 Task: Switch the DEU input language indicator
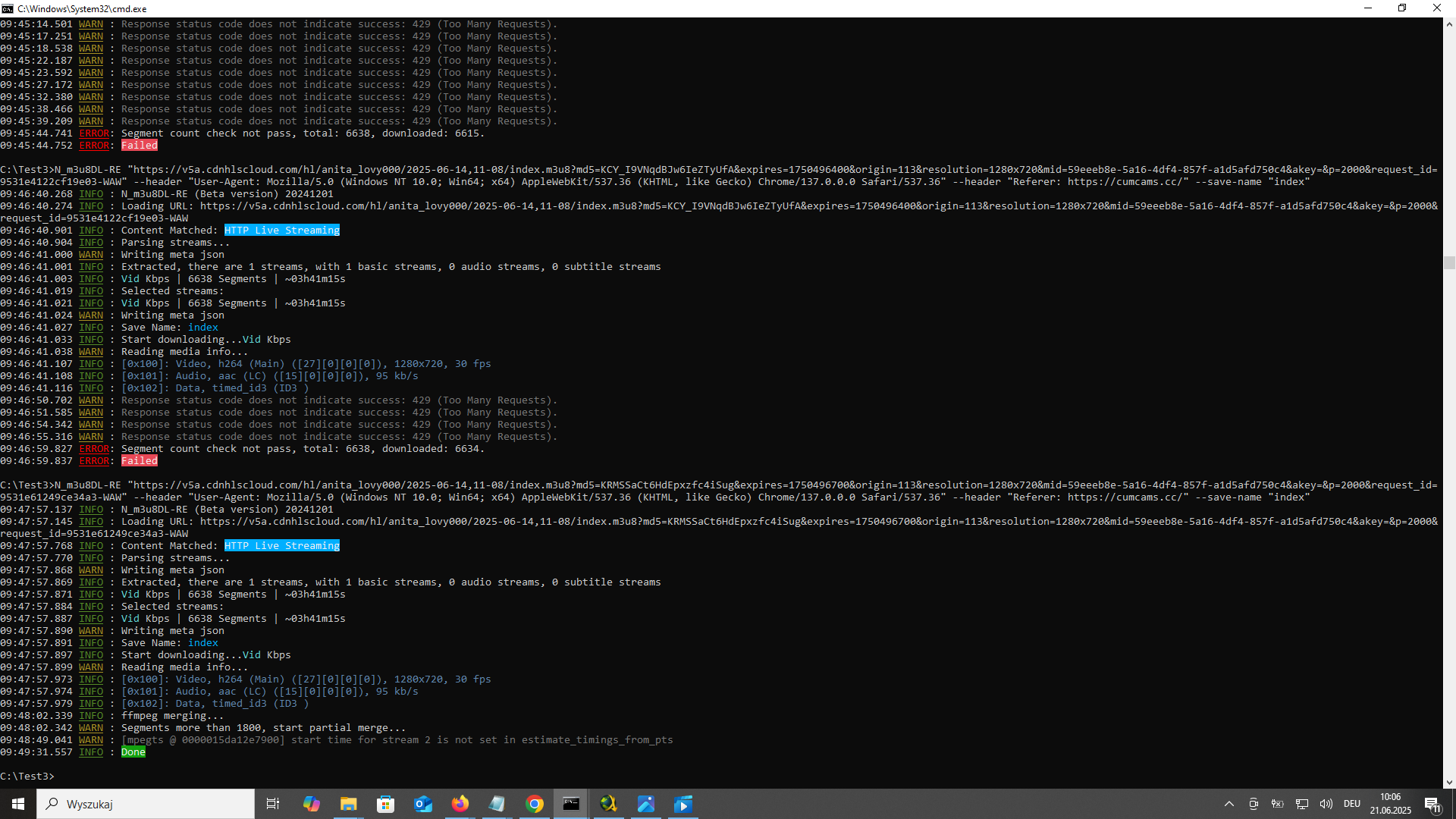tap(1351, 804)
